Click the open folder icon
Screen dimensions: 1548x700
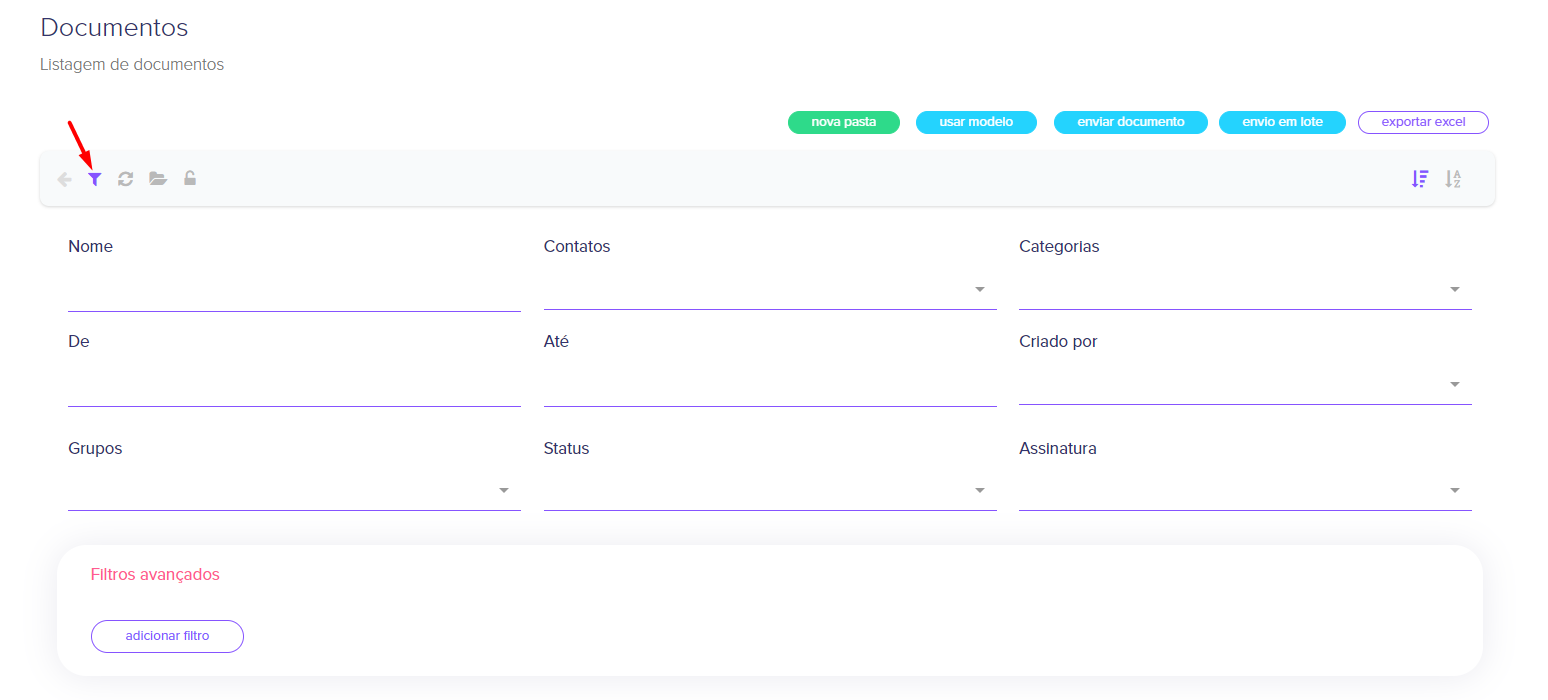click(158, 179)
